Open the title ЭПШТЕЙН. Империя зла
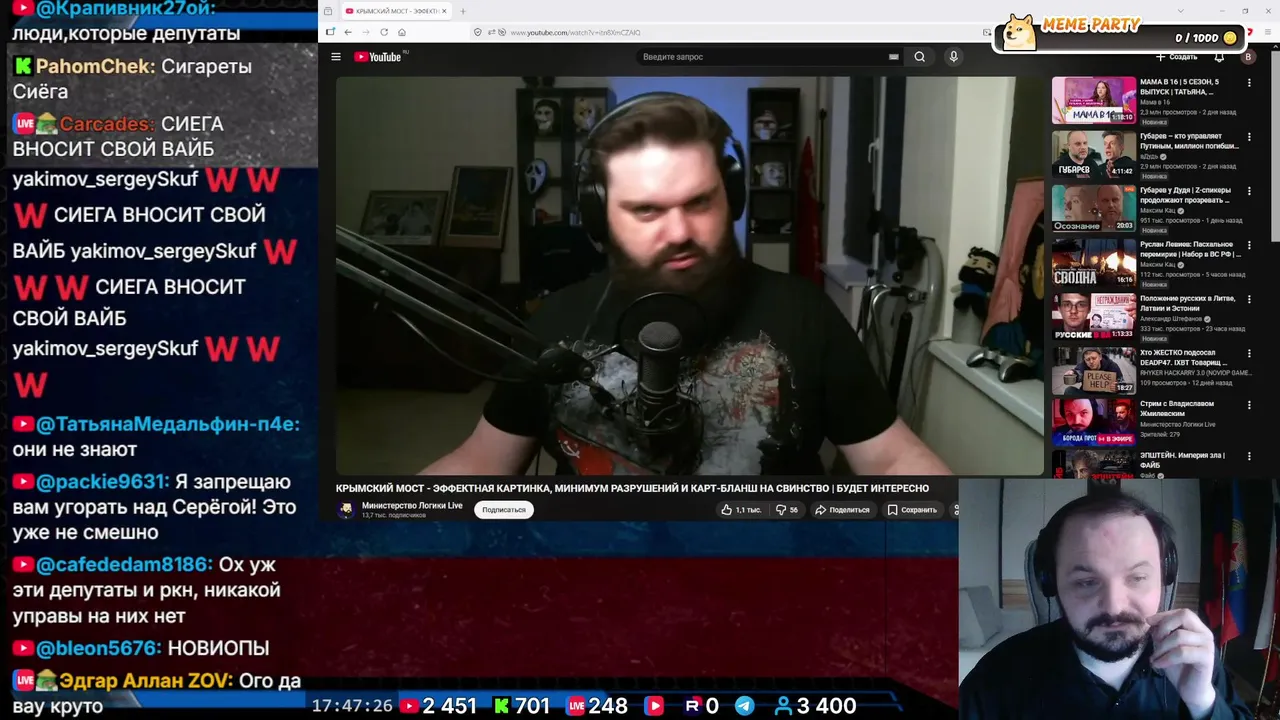1280x720 pixels. (1182, 460)
